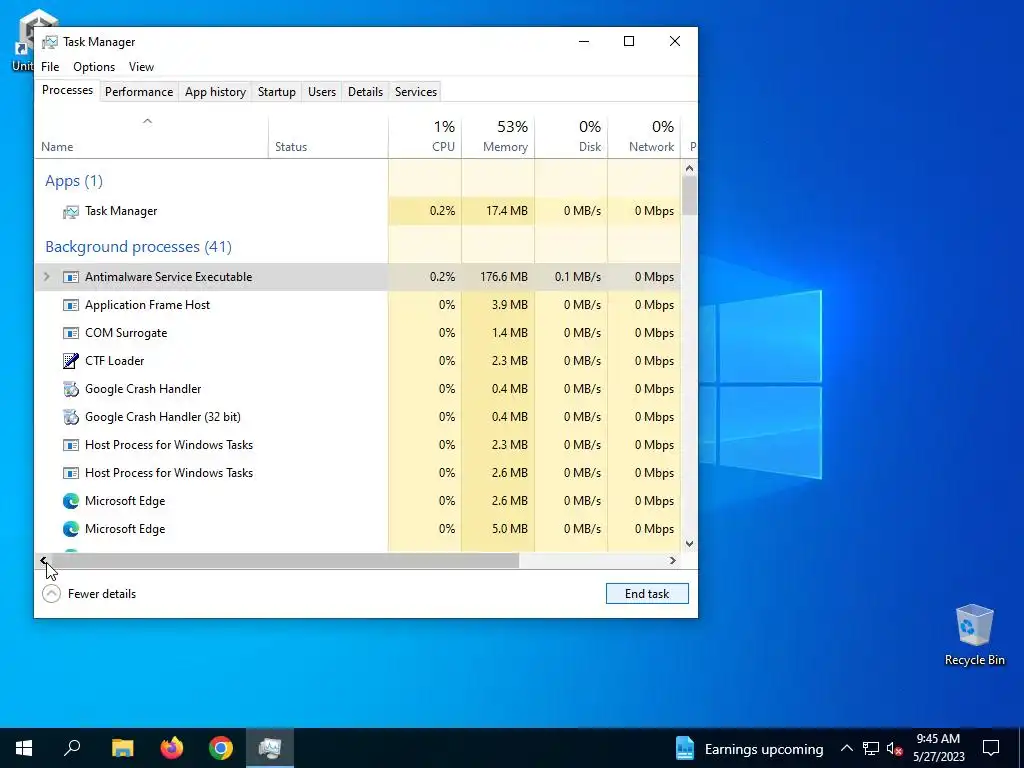Image resolution: width=1024 pixels, height=768 pixels.
Task: Click the 0.1 MB/s disk value
Action: (578, 277)
